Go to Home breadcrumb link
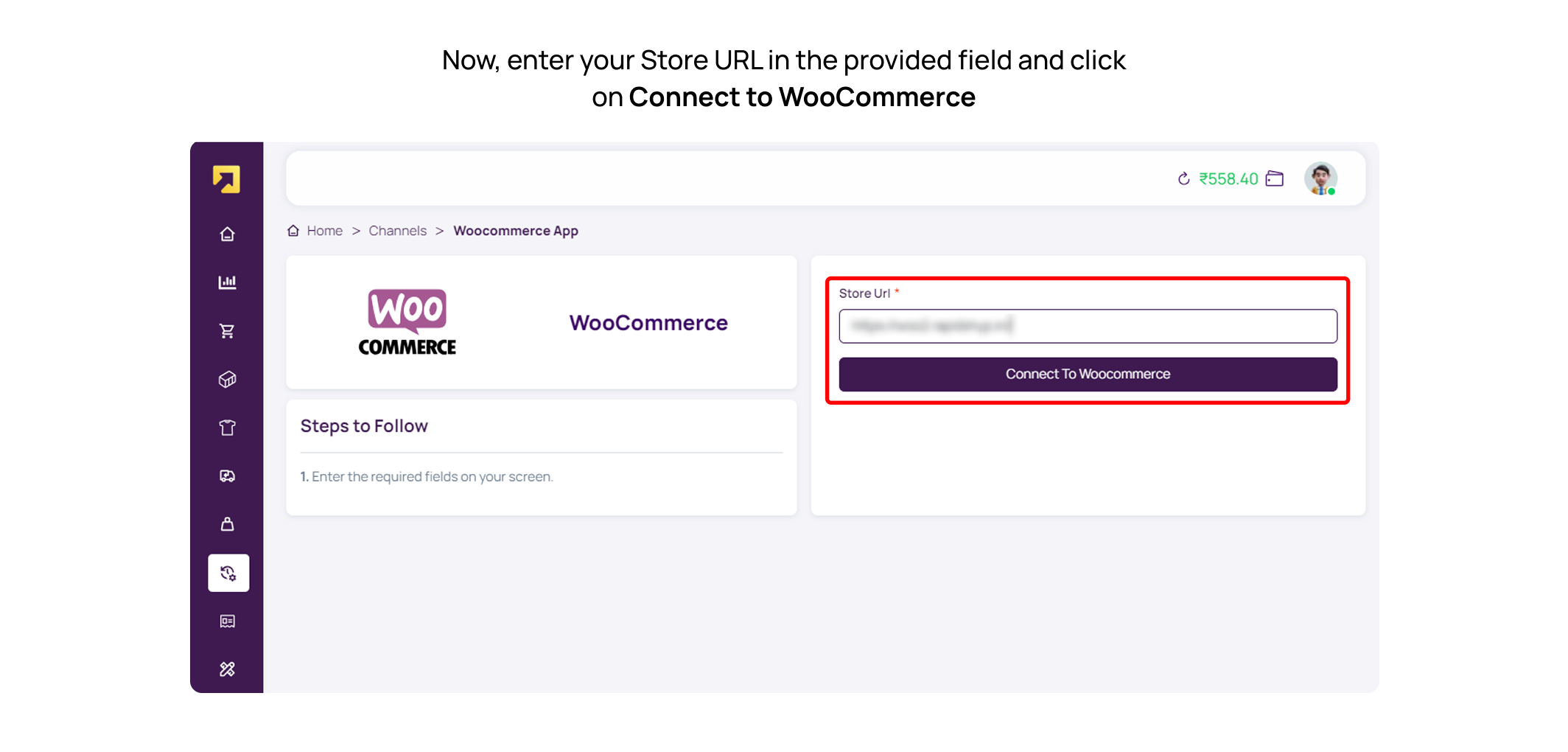The image size is (1568, 752). 324,231
